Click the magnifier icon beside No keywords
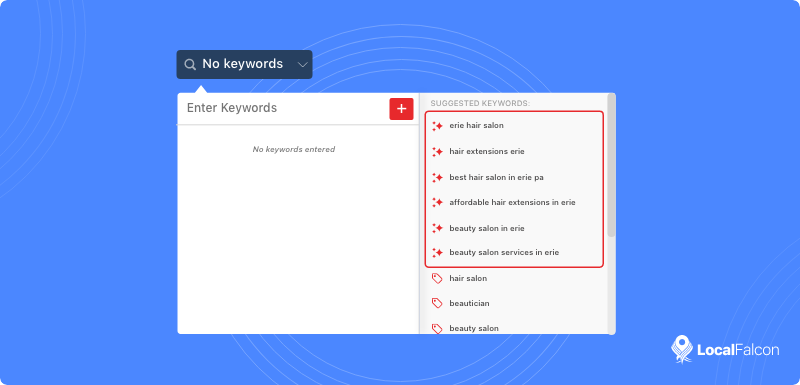The height and width of the screenshot is (385, 800). 190,65
